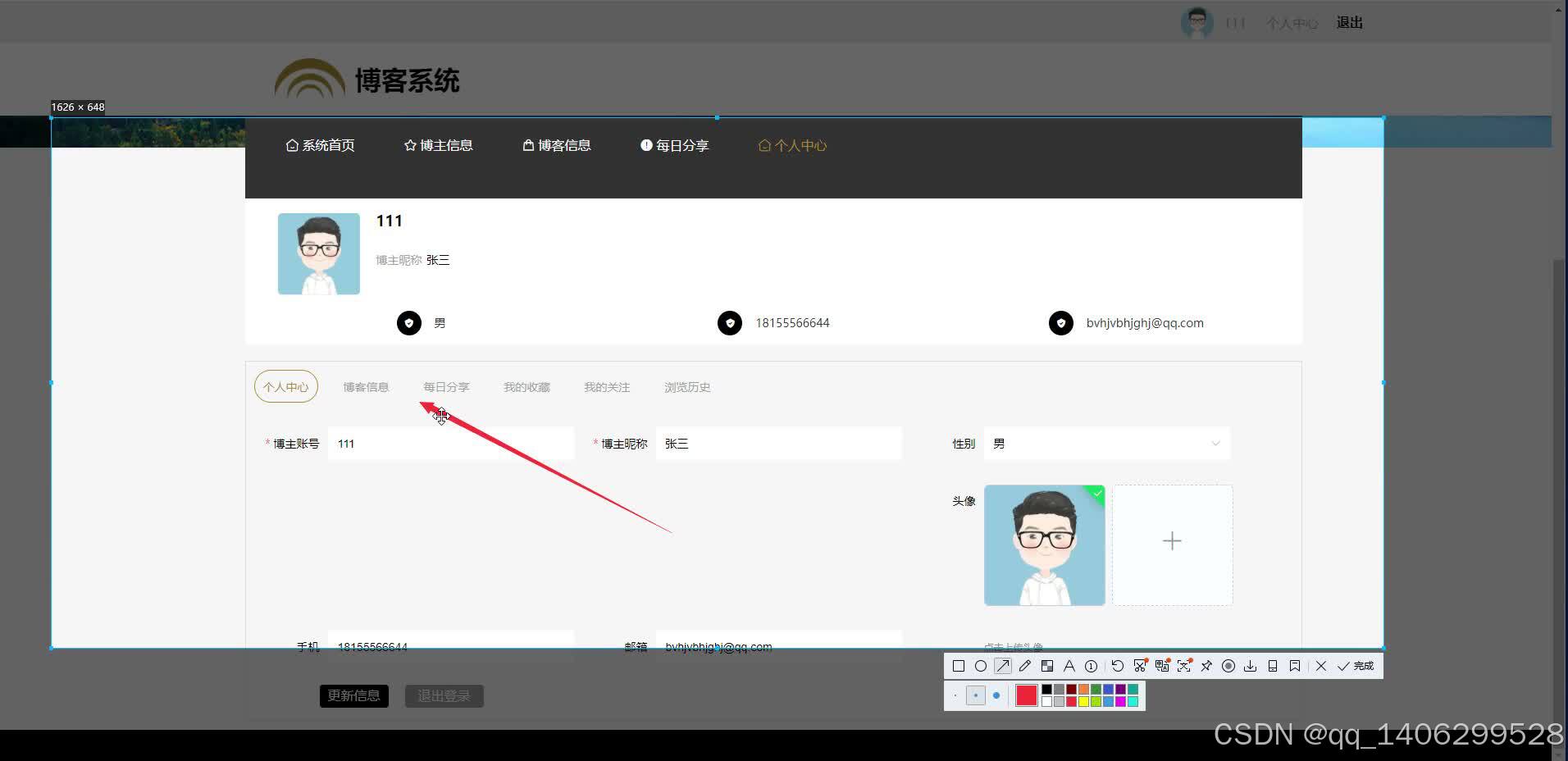The image size is (1568, 761).
Task: Switch to the 浏览历史 tab
Action: click(x=687, y=387)
